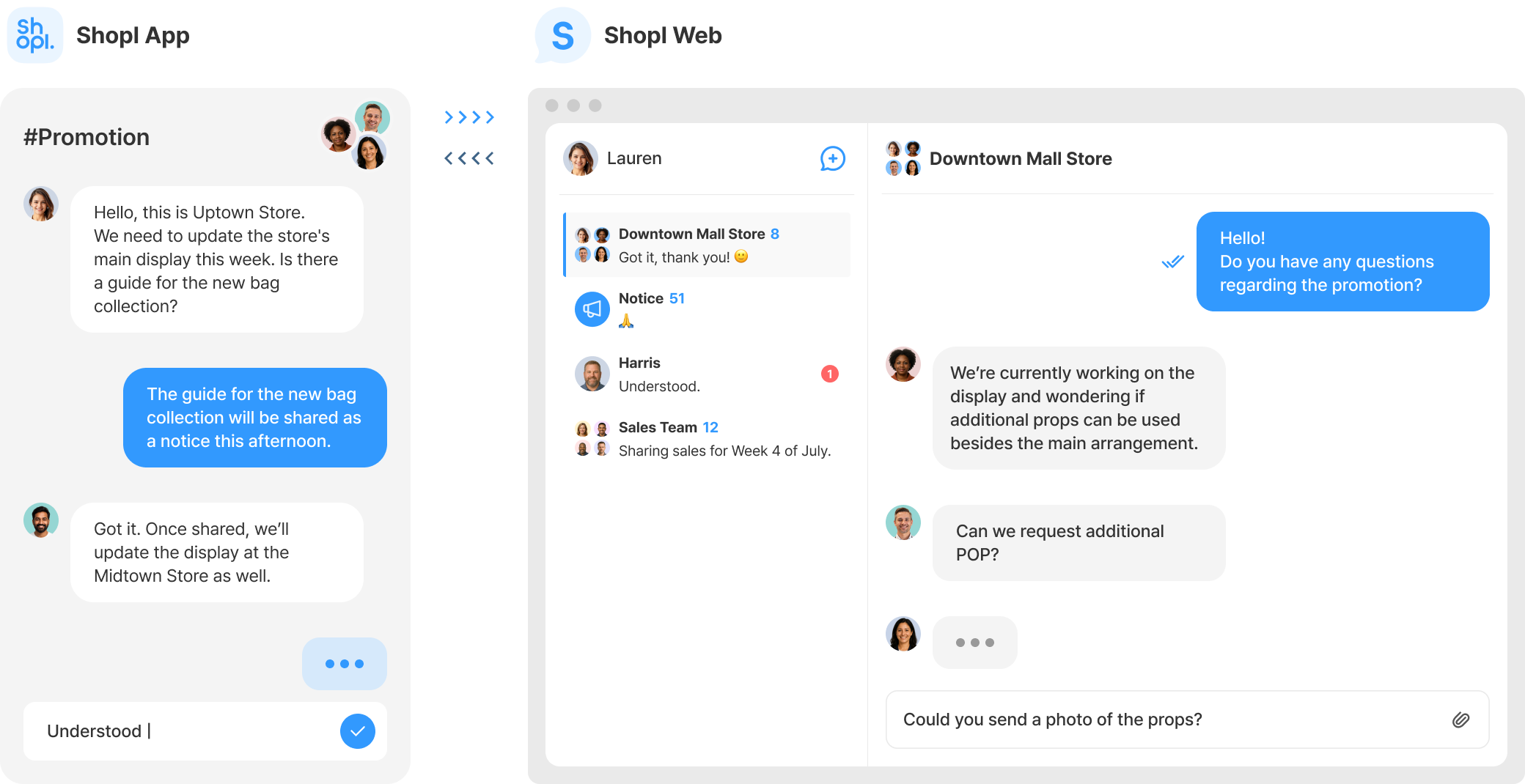Viewport: 1525px width, 784px height.
Task: Click the Shopl Web logo icon
Action: (562, 35)
